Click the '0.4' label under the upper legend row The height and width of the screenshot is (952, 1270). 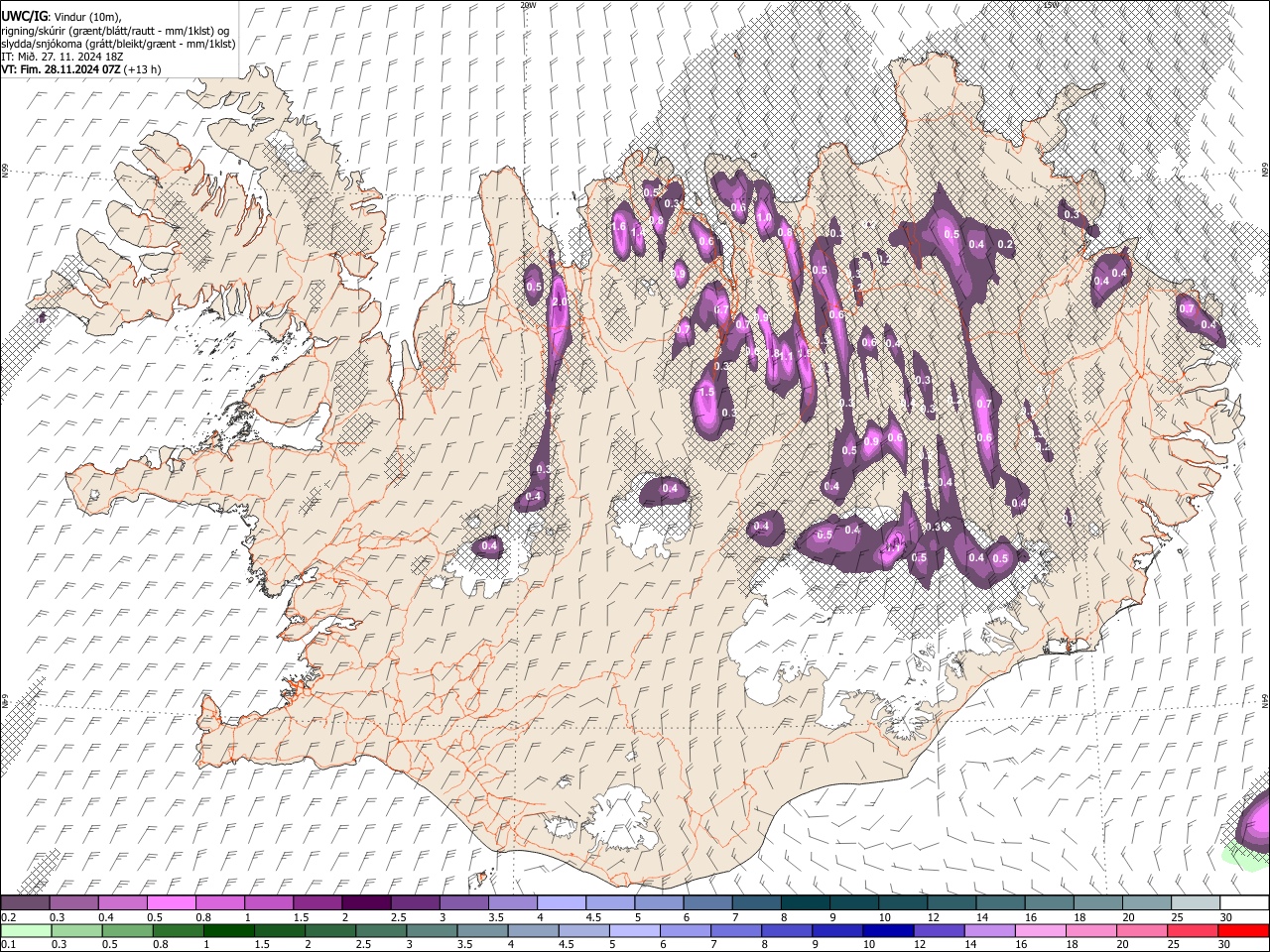104,917
